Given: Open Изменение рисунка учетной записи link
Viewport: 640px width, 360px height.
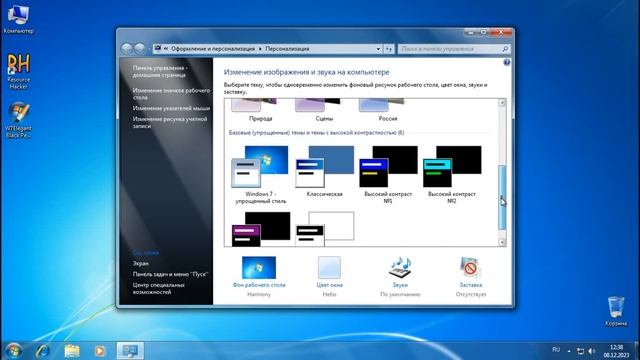Looking at the screenshot, I should pyautogui.click(x=170, y=122).
